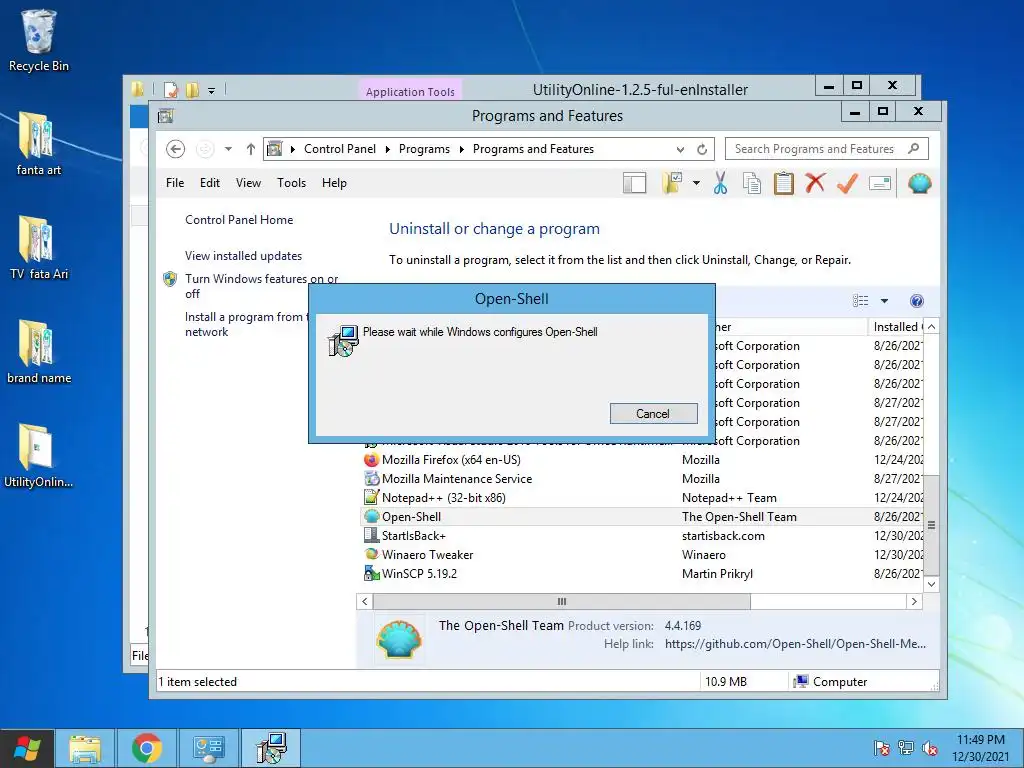Select the StartIsBack+ program entry

642,536
